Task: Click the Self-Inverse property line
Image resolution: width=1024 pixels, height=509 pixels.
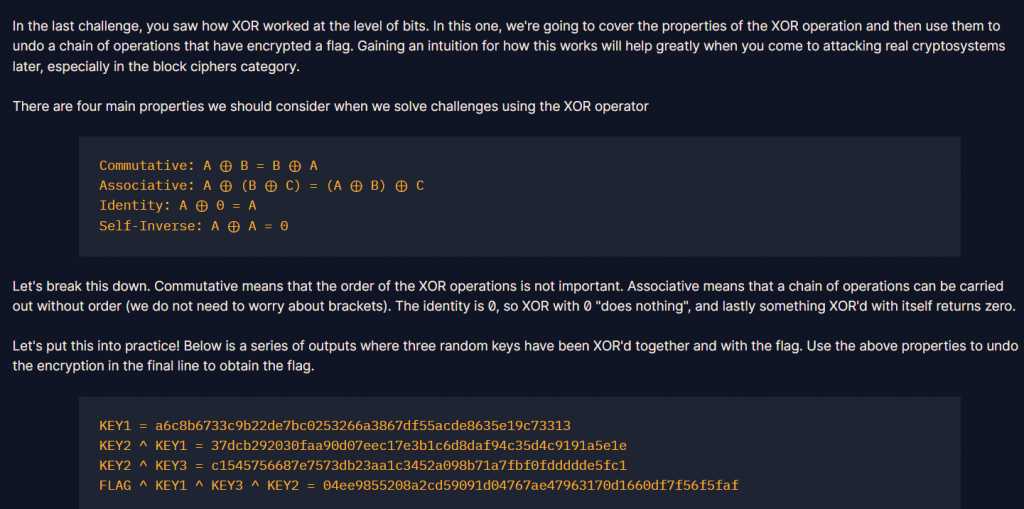Action: pyautogui.click(x=194, y=226)
